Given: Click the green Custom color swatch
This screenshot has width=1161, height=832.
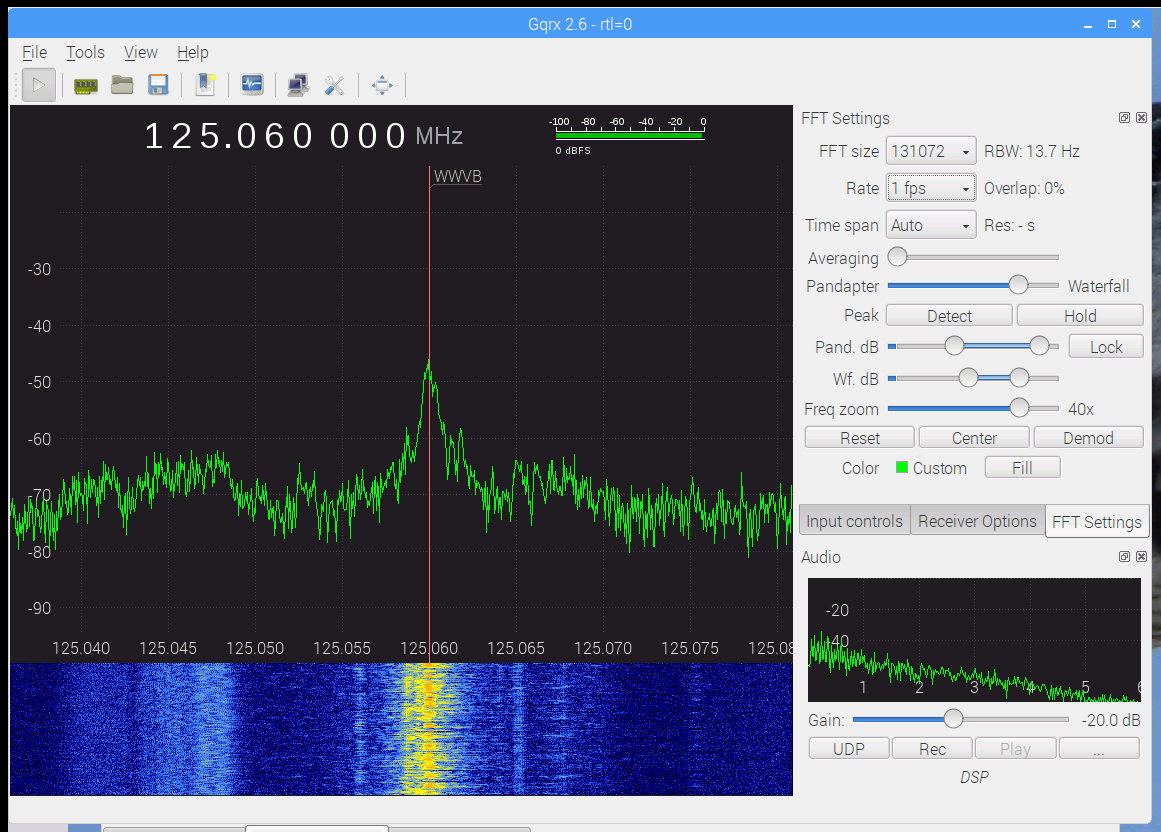Looking at the screenshot, I should [x=902, y=467].
